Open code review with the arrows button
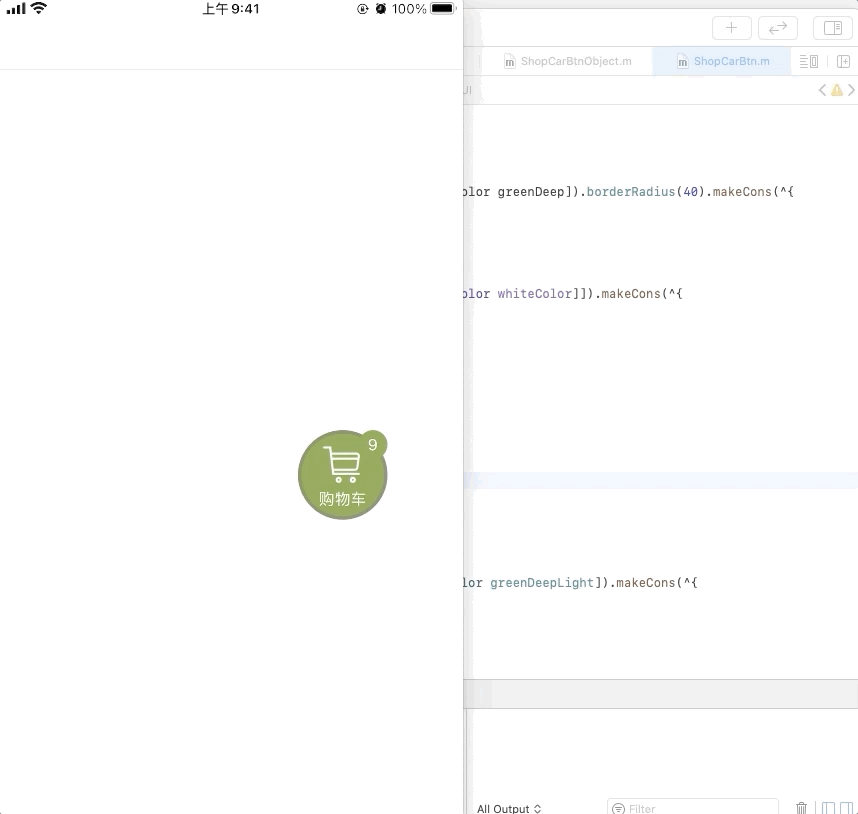This screenshot has width=858, height=814. 778,28
